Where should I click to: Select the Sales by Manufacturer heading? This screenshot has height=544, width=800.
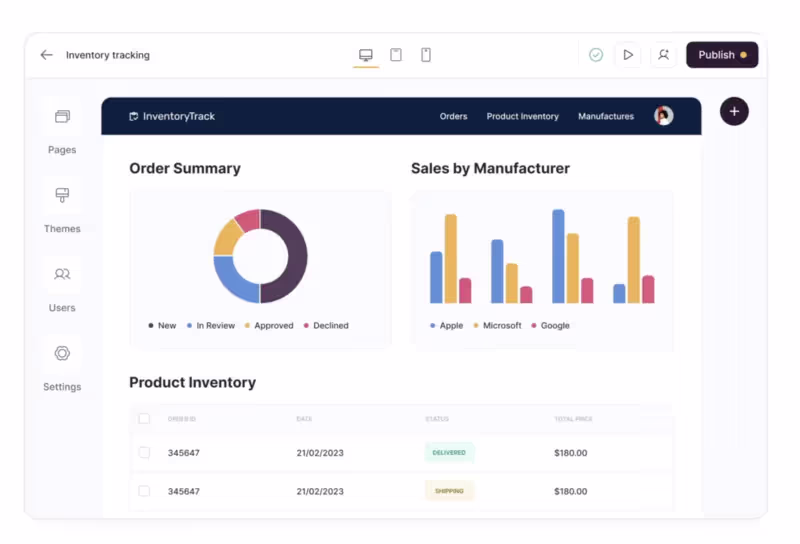point(490,168)
